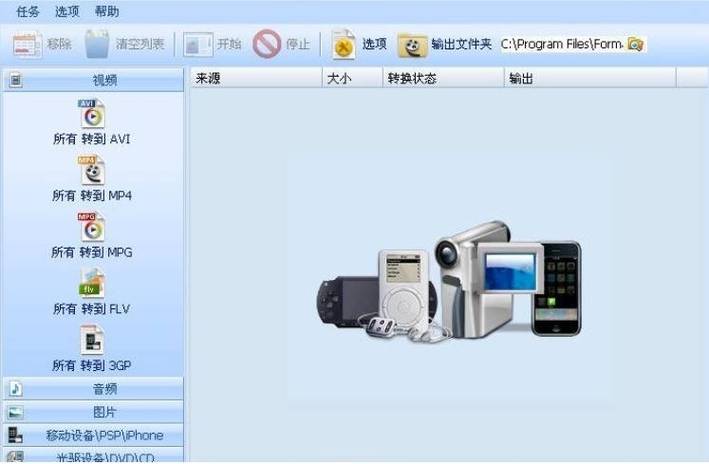Screen dimensions: 709x464
Task: Select the 所有 转到 MP4 icon
Action: tap(92, 170)
